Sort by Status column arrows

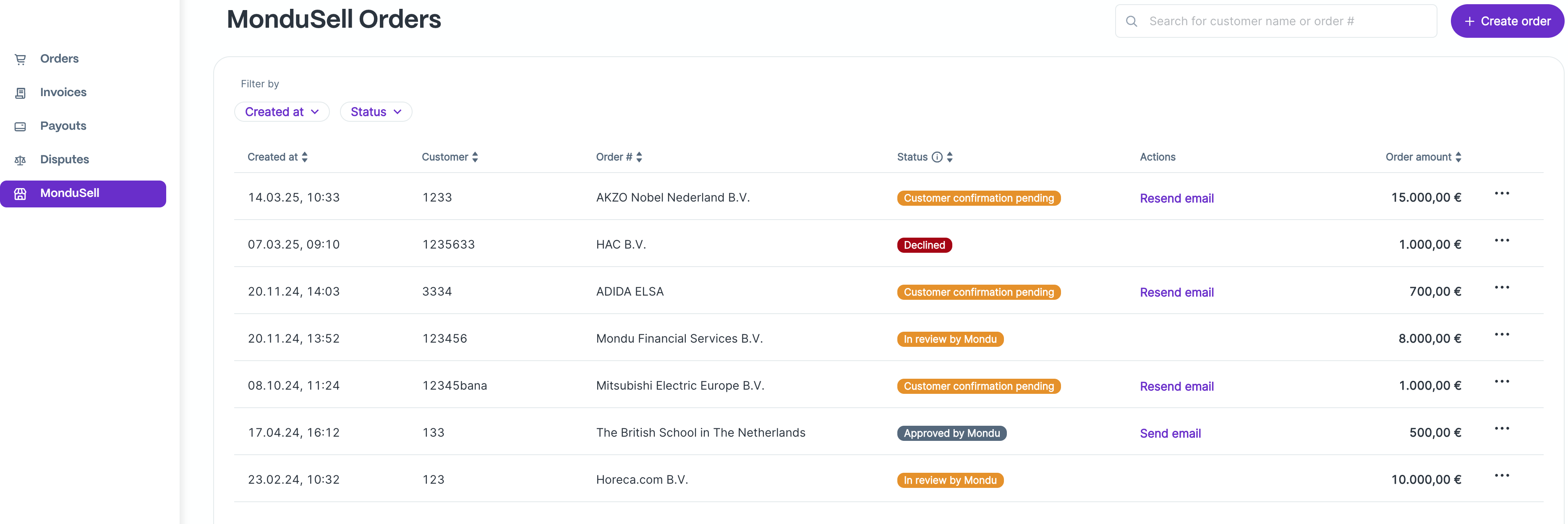(x=949, y=157)
